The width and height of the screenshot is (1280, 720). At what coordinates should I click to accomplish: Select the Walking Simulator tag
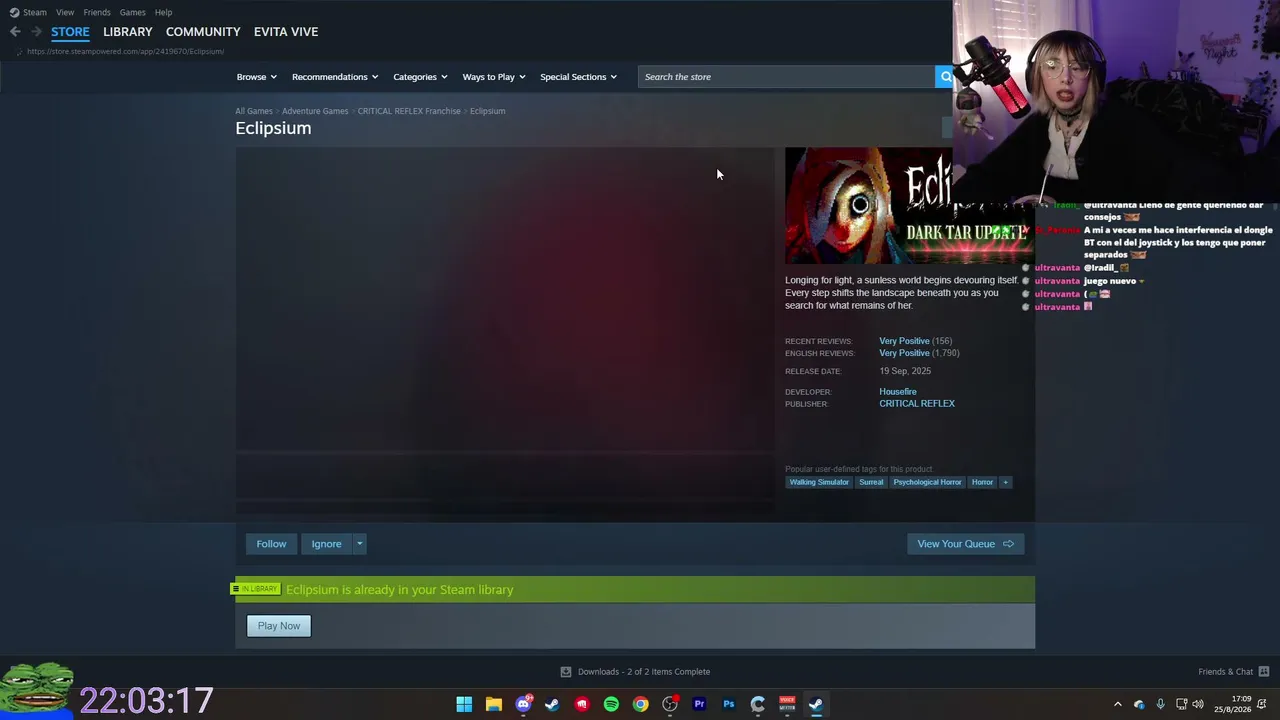(x=819, y=482)
